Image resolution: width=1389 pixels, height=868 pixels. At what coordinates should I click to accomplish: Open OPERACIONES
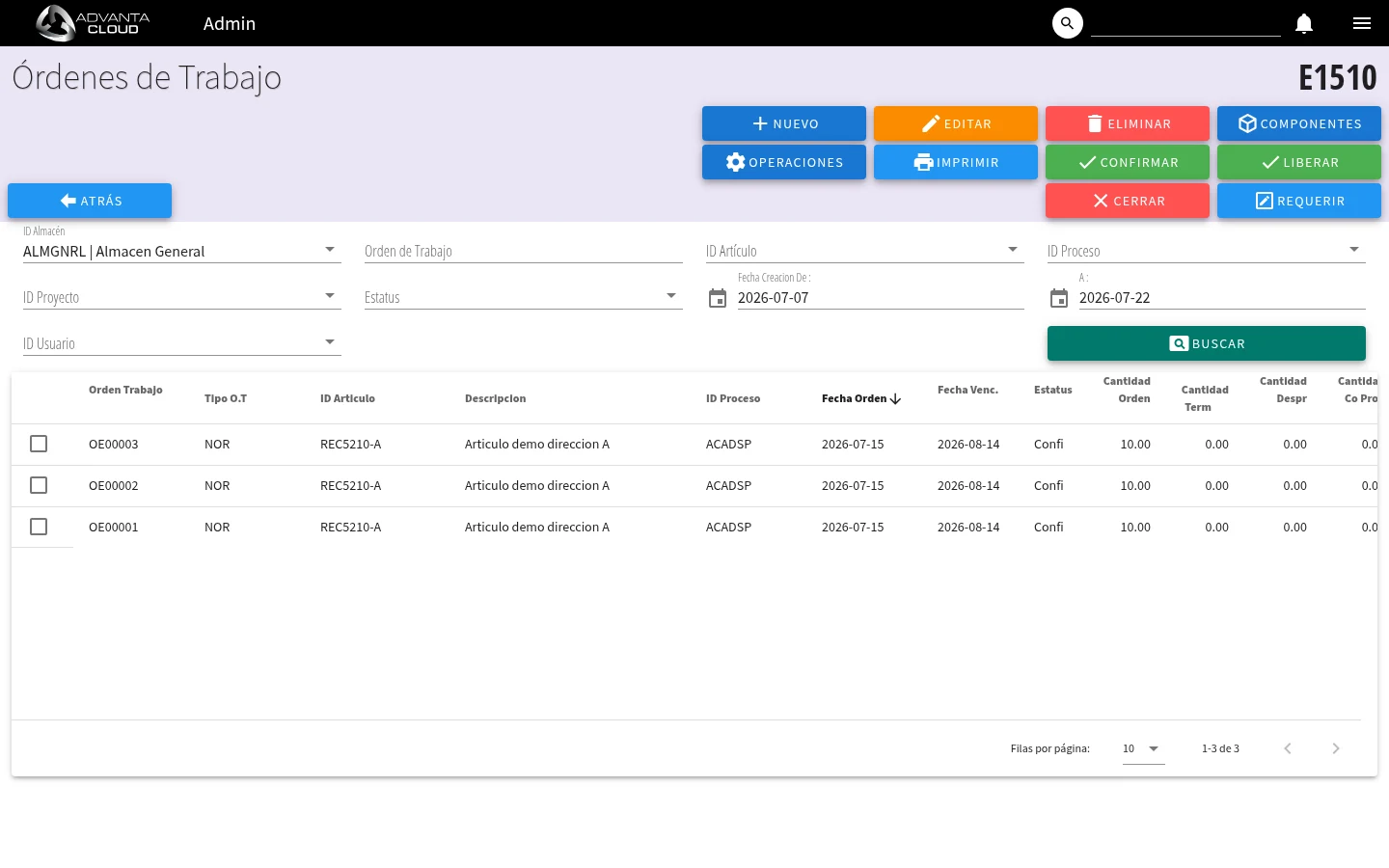[784, 162]
